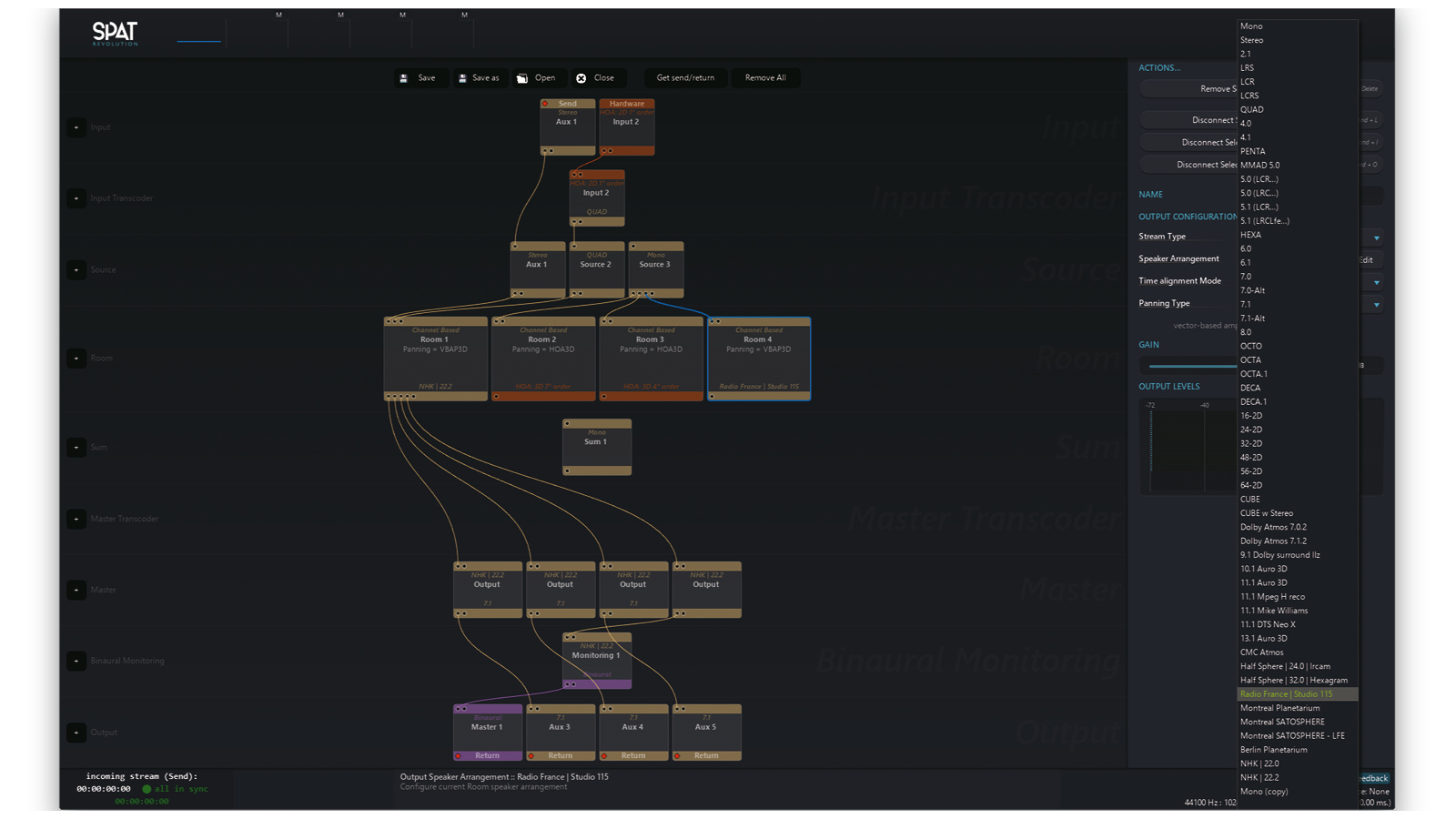1456x819 pixels.
Task: Choose Berlin Planetarium arrangement
Action: click(1297, 750)
